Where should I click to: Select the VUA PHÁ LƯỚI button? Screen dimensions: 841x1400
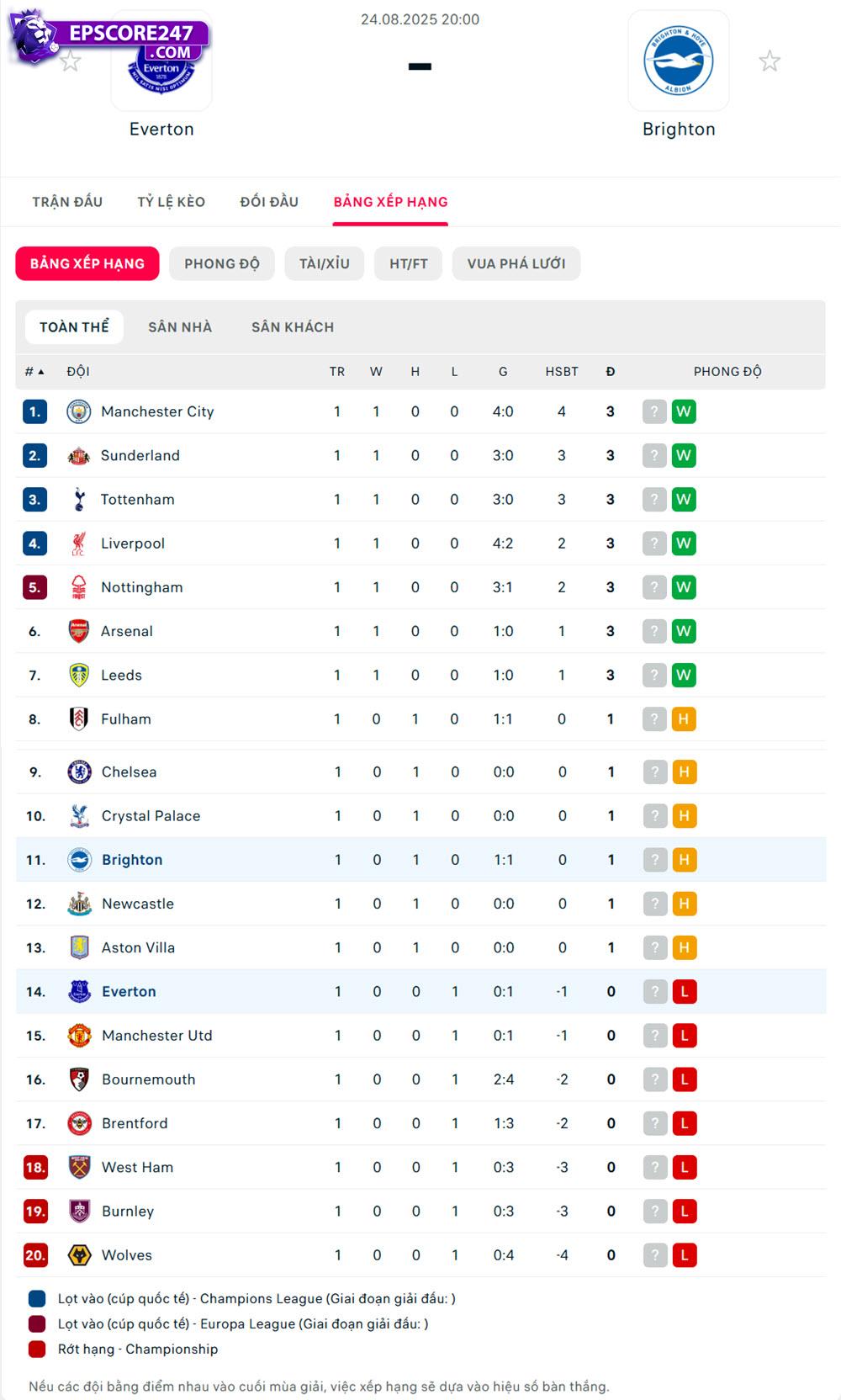coord(516,263)
